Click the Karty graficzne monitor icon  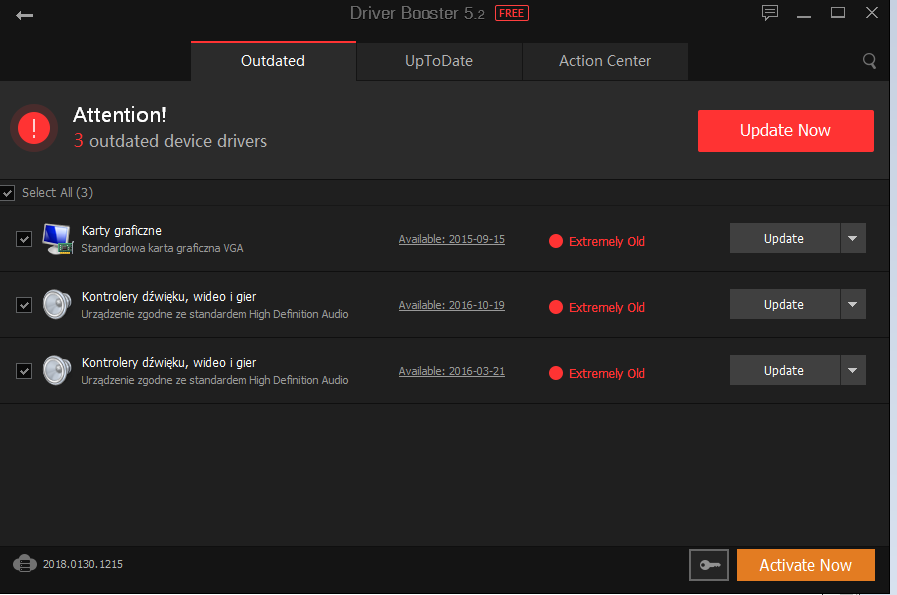(57, 239)
